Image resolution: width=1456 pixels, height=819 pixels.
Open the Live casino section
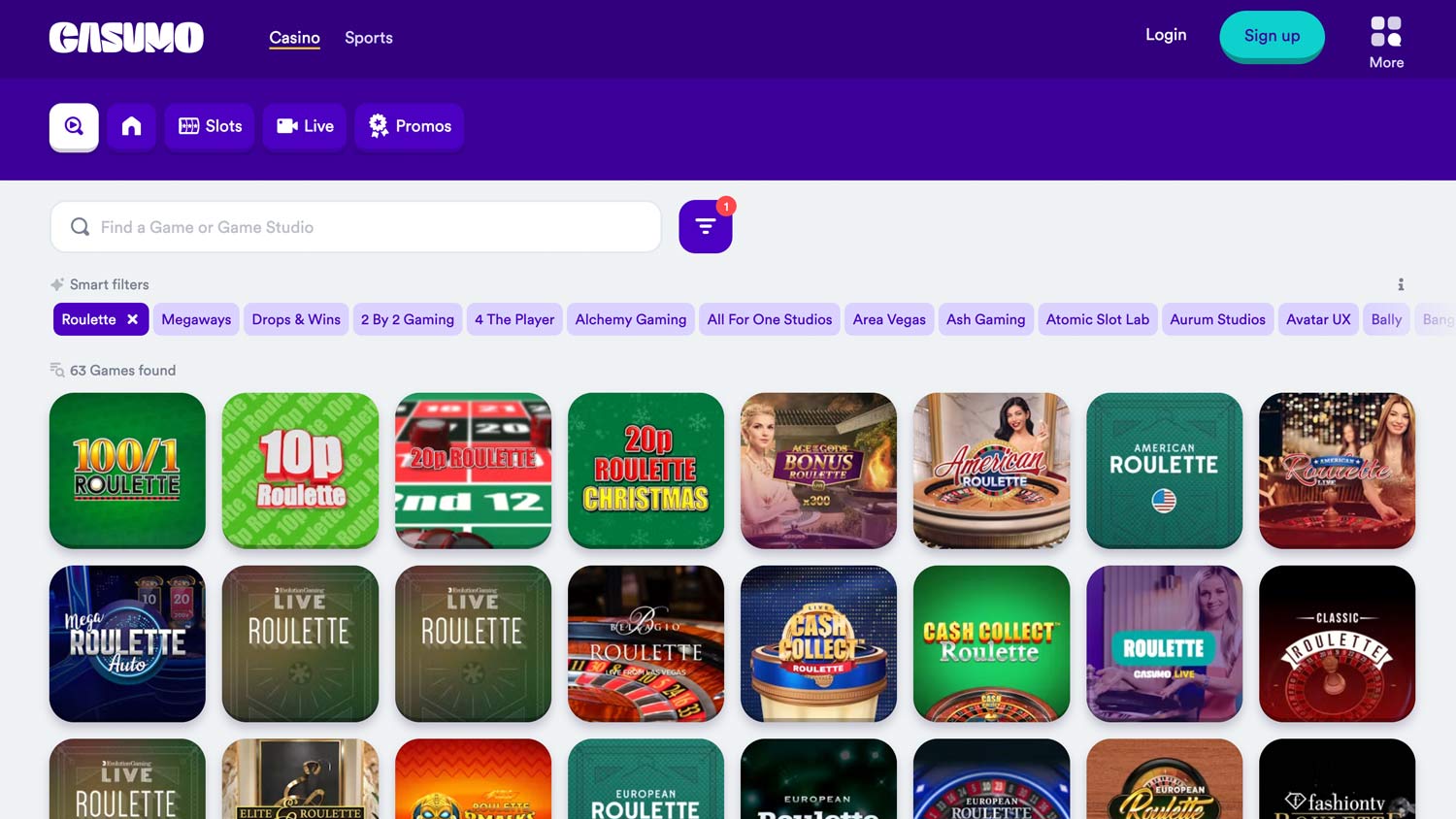(305, 126)
